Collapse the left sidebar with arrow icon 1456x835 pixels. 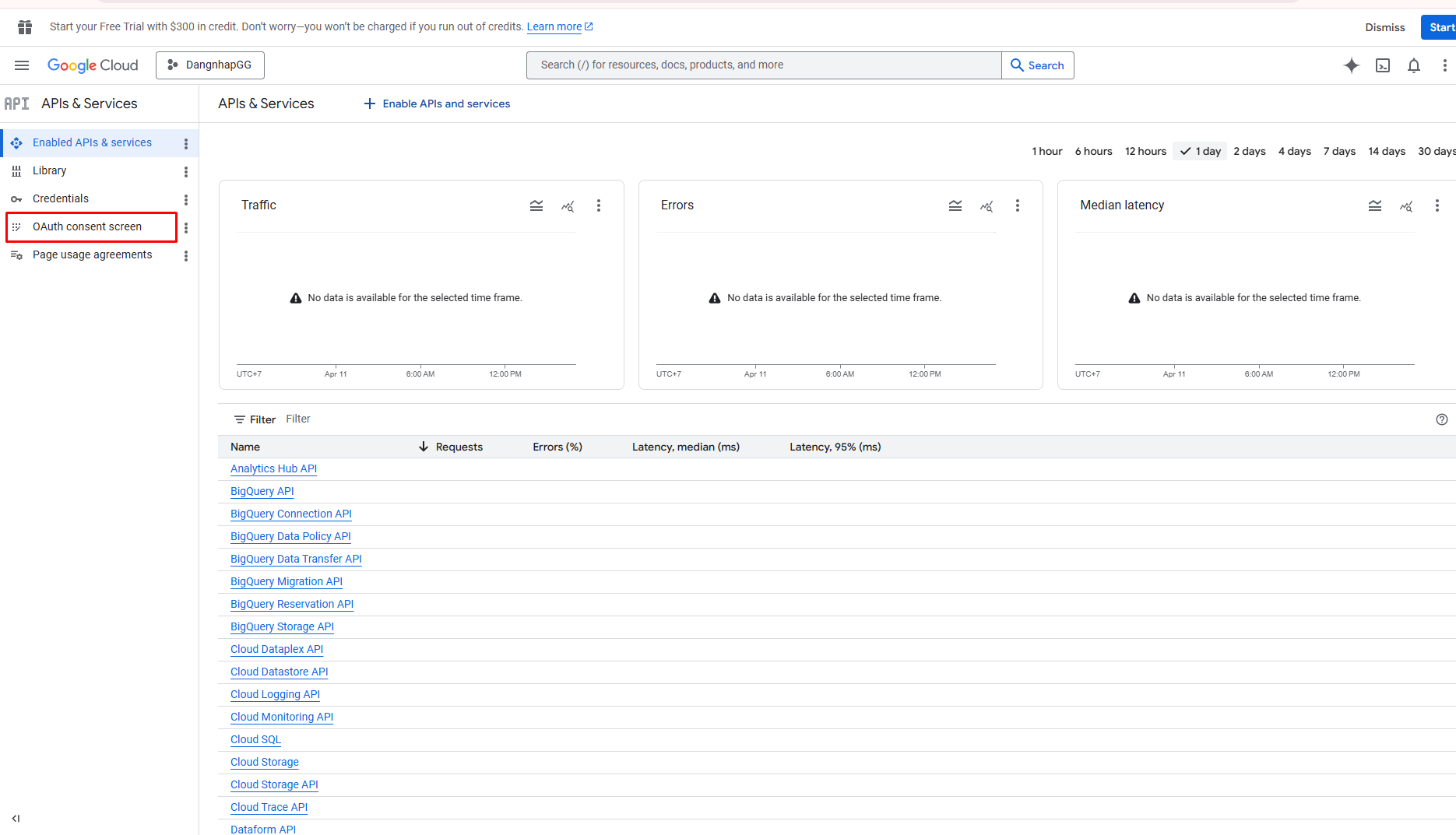[x=16, y=818]
